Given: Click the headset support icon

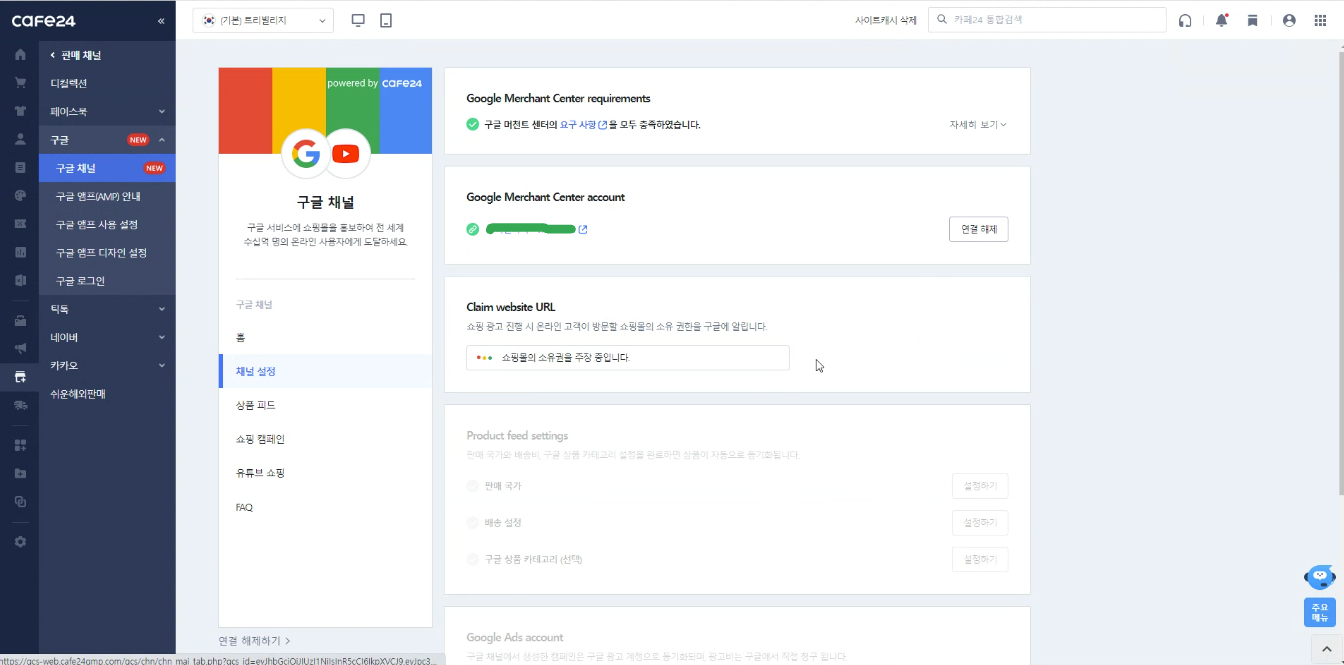Looking at the screenshot, I should click(x=1186, y=20).
